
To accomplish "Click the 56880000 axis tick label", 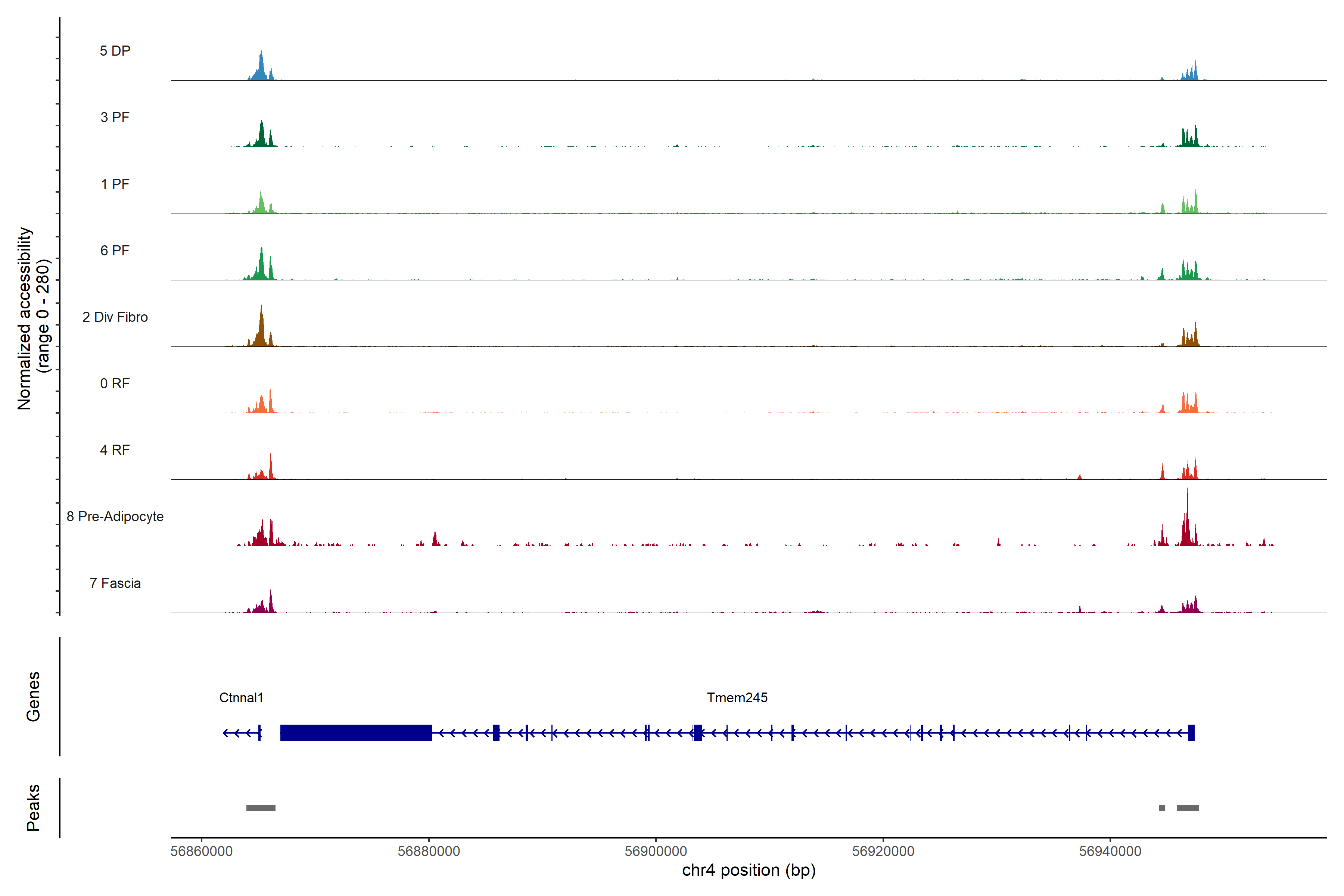I will pos(429,852).
